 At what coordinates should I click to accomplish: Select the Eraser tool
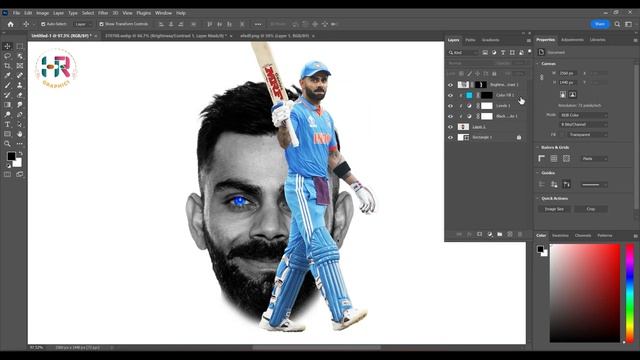coord(20,95)
